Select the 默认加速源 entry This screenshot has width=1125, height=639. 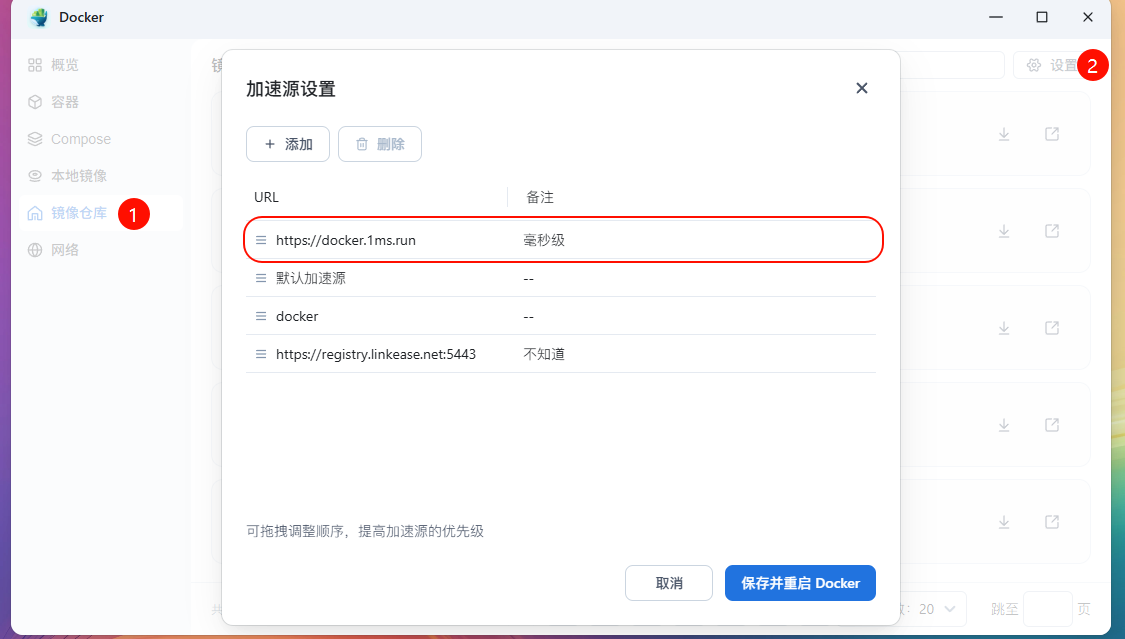tap(311, 278)
